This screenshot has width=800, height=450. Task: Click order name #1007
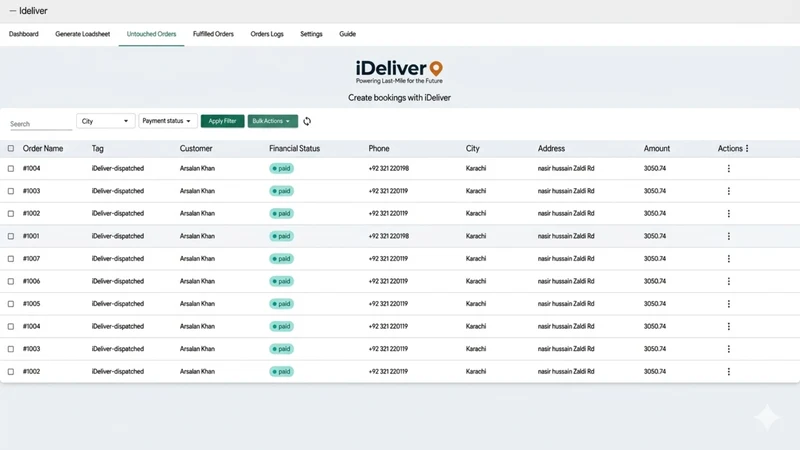pyautogui.click(x=31, y=259)
